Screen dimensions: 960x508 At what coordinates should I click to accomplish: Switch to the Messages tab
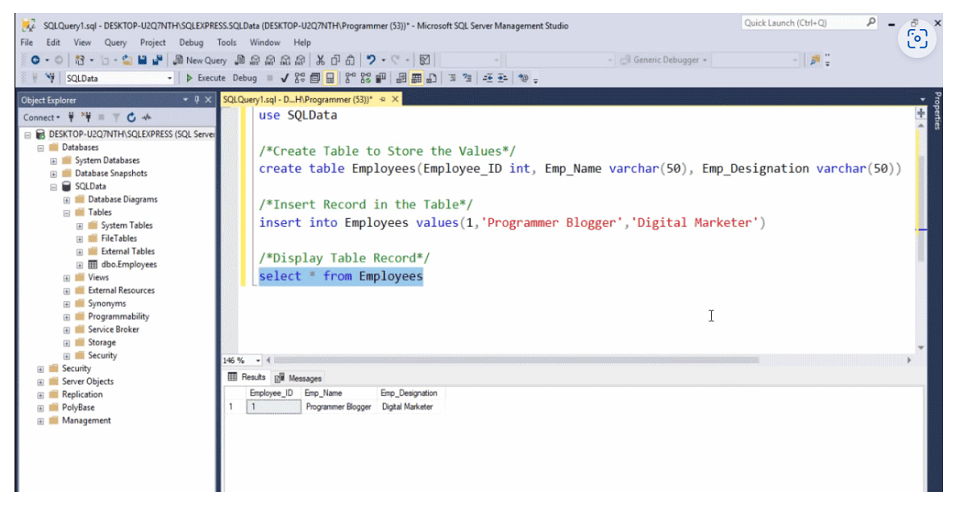pyautogui.click(x=299, y=378)
